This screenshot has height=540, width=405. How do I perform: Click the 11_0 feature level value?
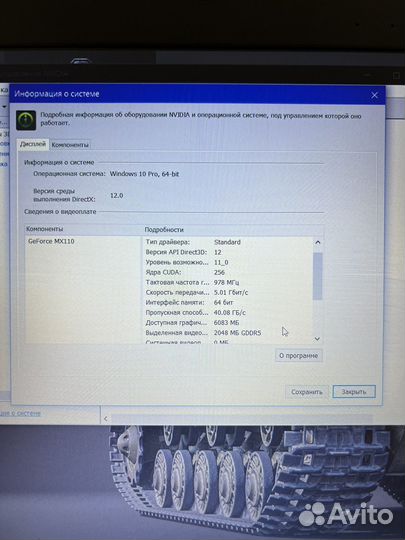pos(221,262)
